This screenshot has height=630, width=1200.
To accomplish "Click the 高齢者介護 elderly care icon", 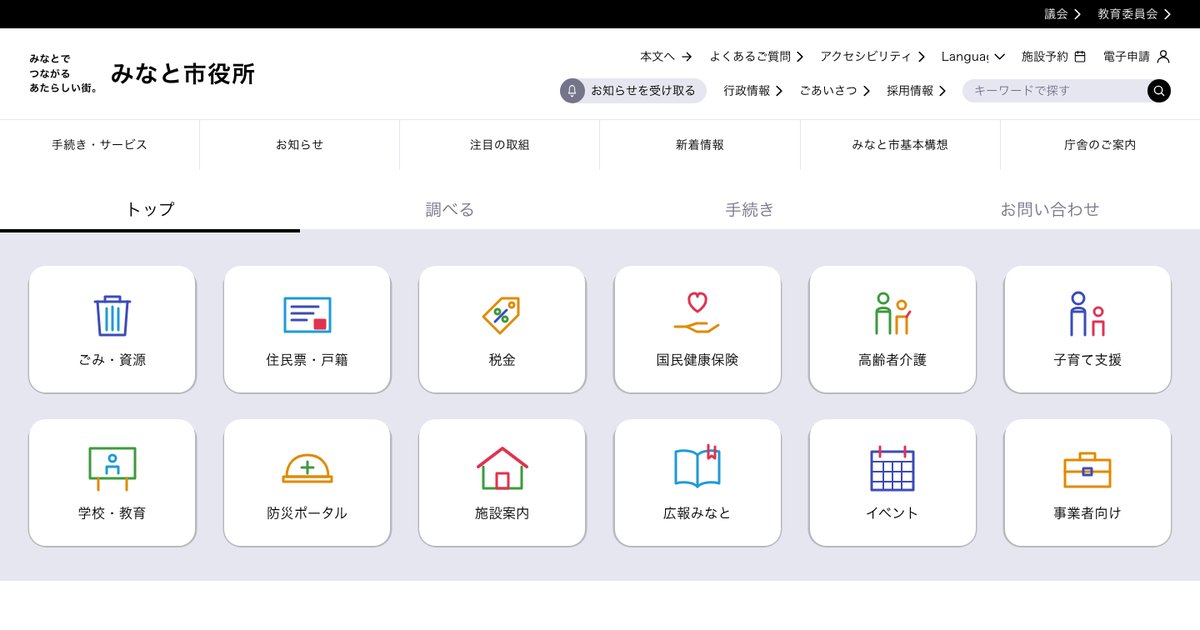I will 892,314.
